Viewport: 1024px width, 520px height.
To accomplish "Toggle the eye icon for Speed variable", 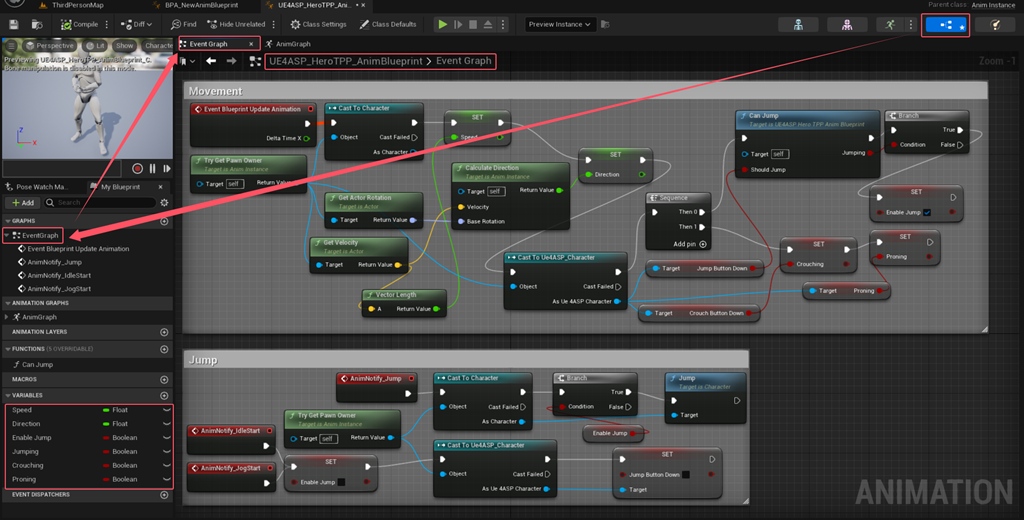I will tap(167, 410).
